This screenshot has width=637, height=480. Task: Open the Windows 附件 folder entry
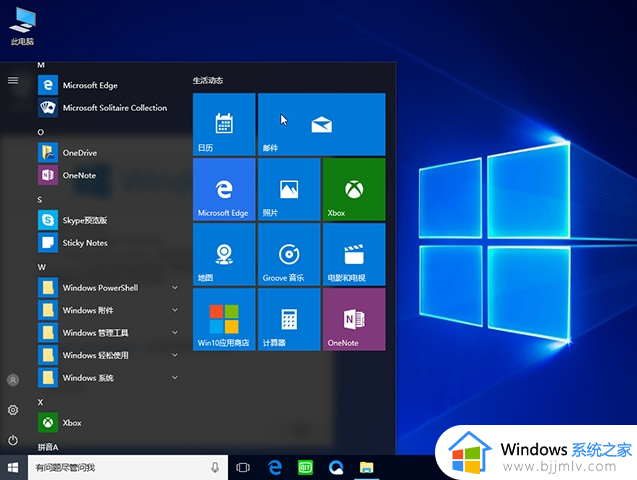(x=108, y=310)
